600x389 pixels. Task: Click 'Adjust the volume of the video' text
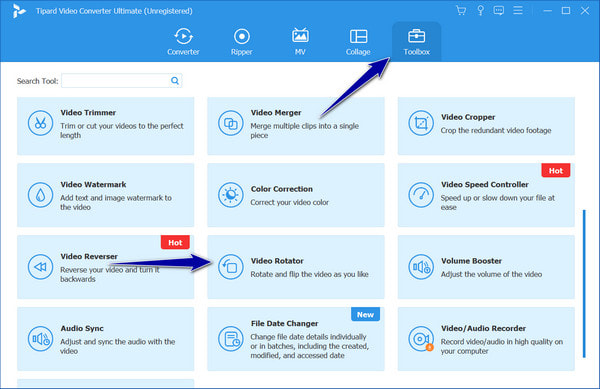491,274
